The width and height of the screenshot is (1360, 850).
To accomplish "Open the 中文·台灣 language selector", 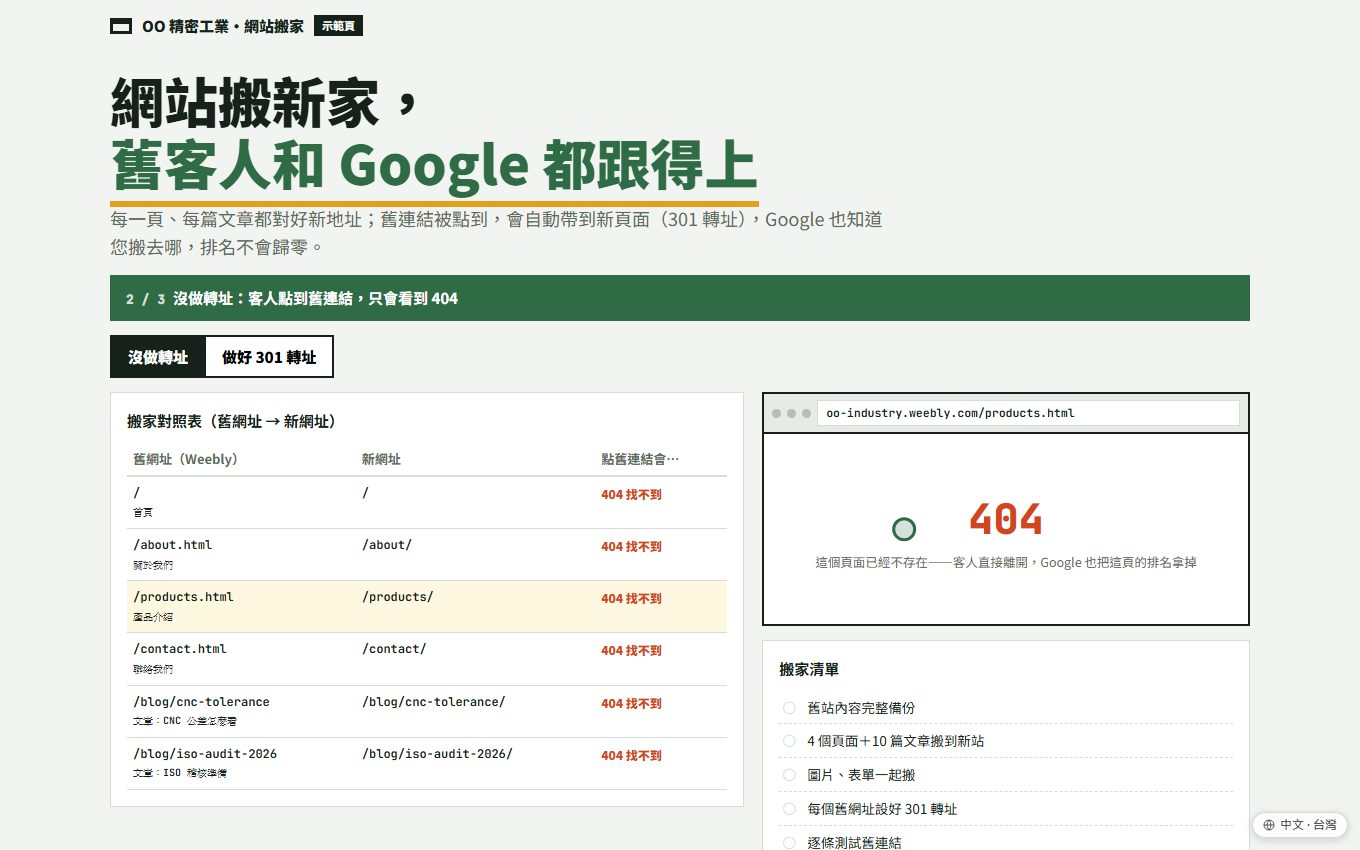I will coord(1299,825).
